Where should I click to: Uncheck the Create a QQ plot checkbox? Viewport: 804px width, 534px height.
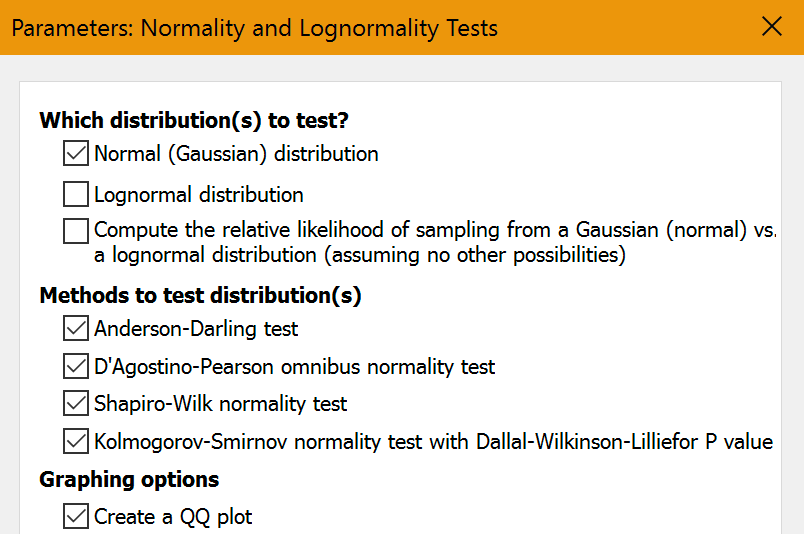[x=76, y=517]
